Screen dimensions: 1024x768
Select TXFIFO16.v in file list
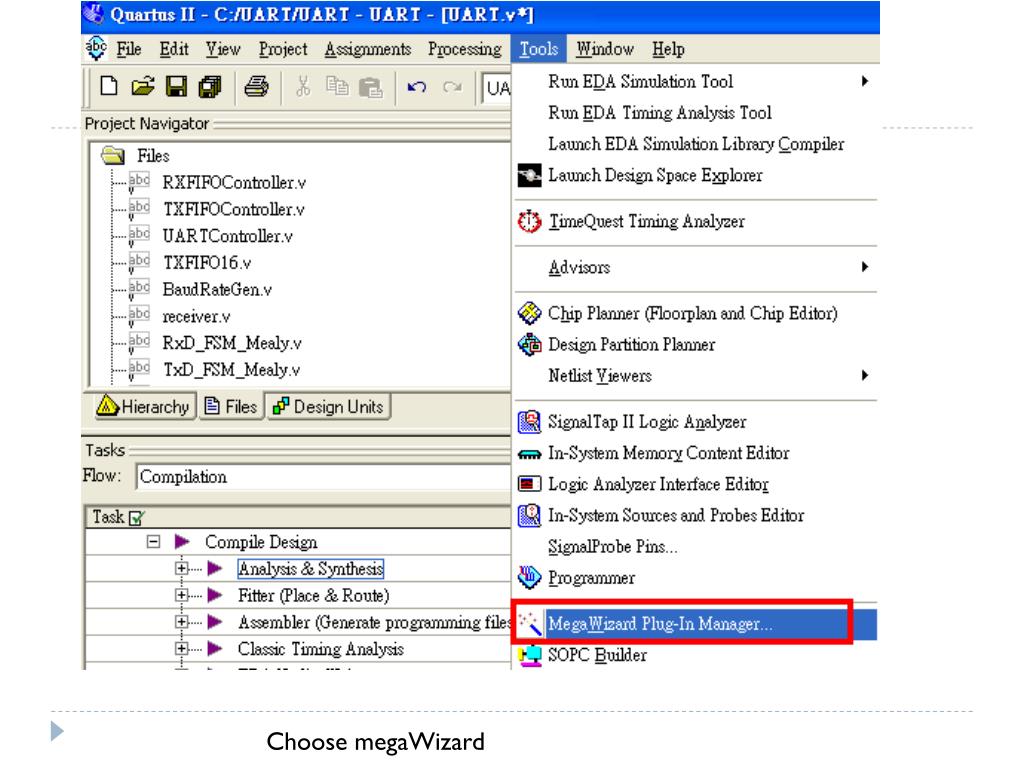pos(206,263)
